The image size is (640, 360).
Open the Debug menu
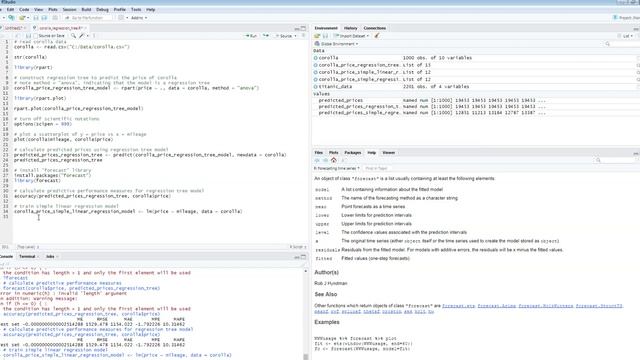(x=102, y=9)
